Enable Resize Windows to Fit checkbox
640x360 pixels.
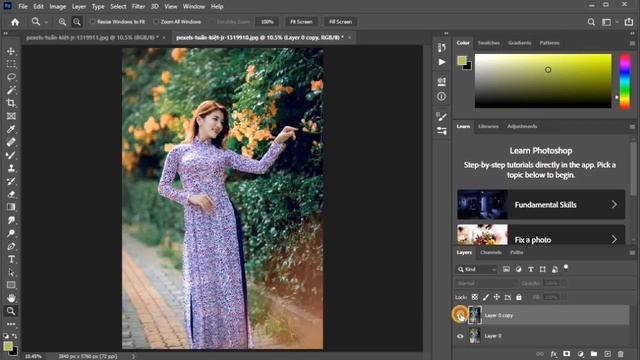[x=93, y=22]
